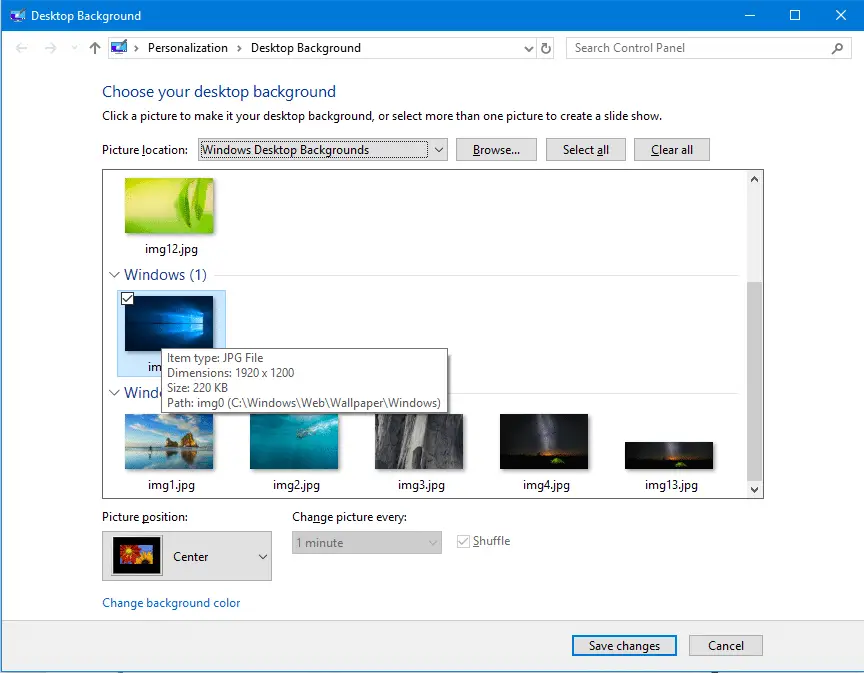The image size is (864, 673).
Task: Click the Select all button
Action: pyautogui.click(x=586, y=149)
